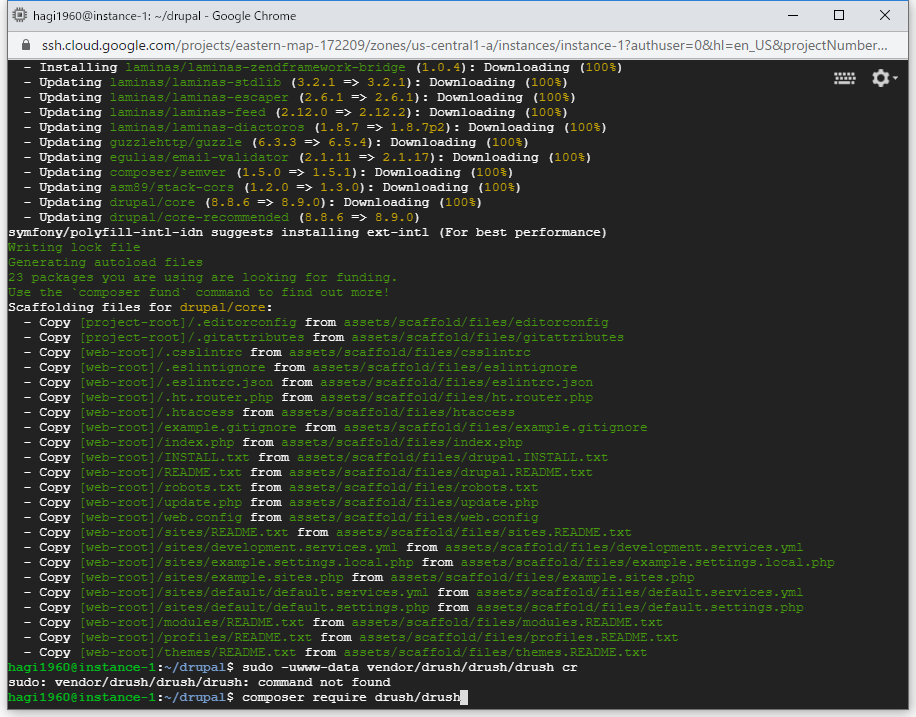Select the ssh.cloud.google.com URL in the address bar
The width and height of the screenshot is (916, 717).
[464, 45]
